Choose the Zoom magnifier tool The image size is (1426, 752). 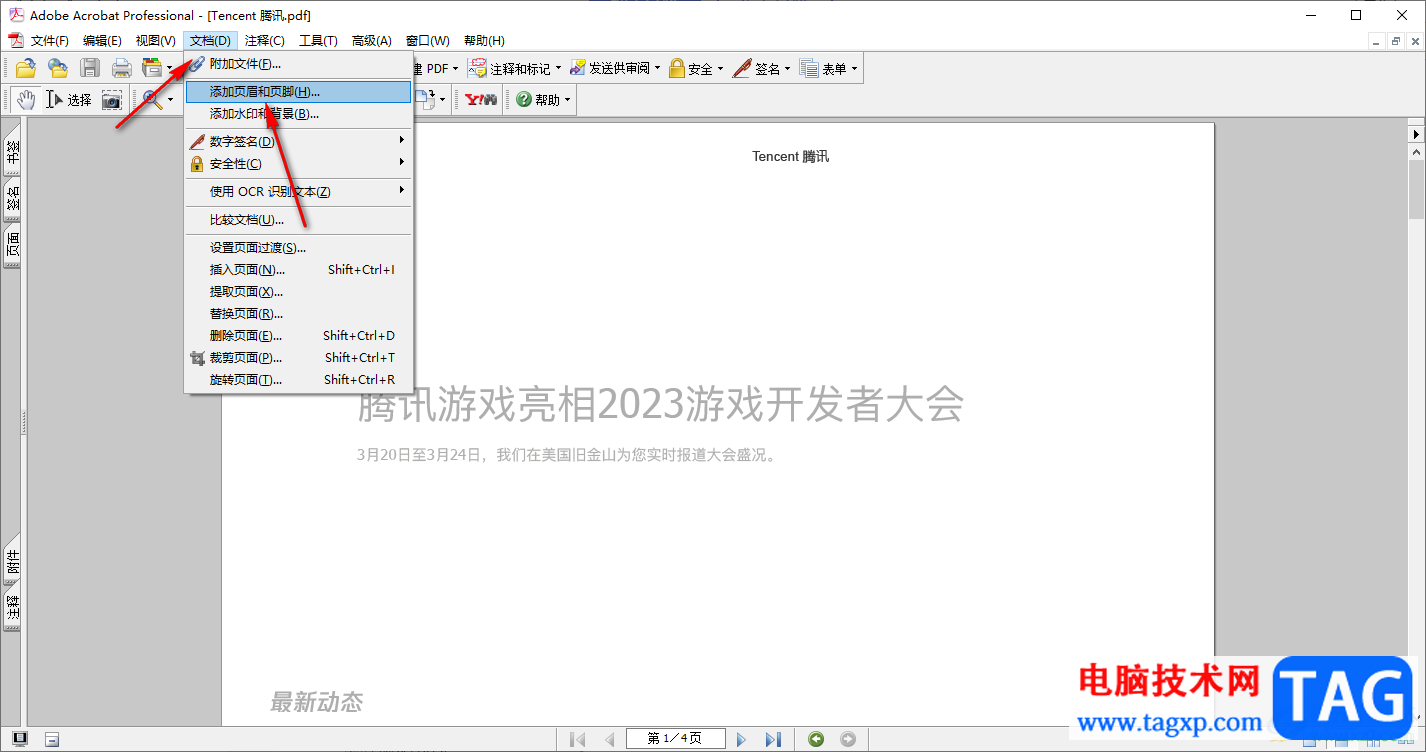(x=152, y=99)
